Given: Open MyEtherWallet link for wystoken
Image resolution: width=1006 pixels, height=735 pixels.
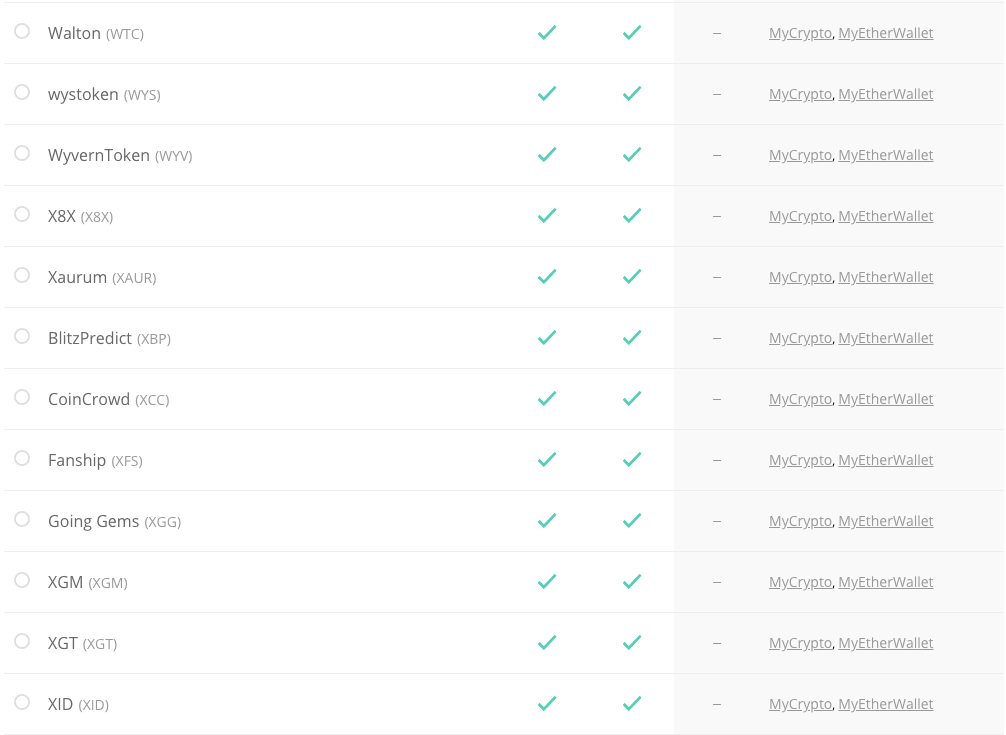Looking at the screenshot, I should [x=885, y=94].
